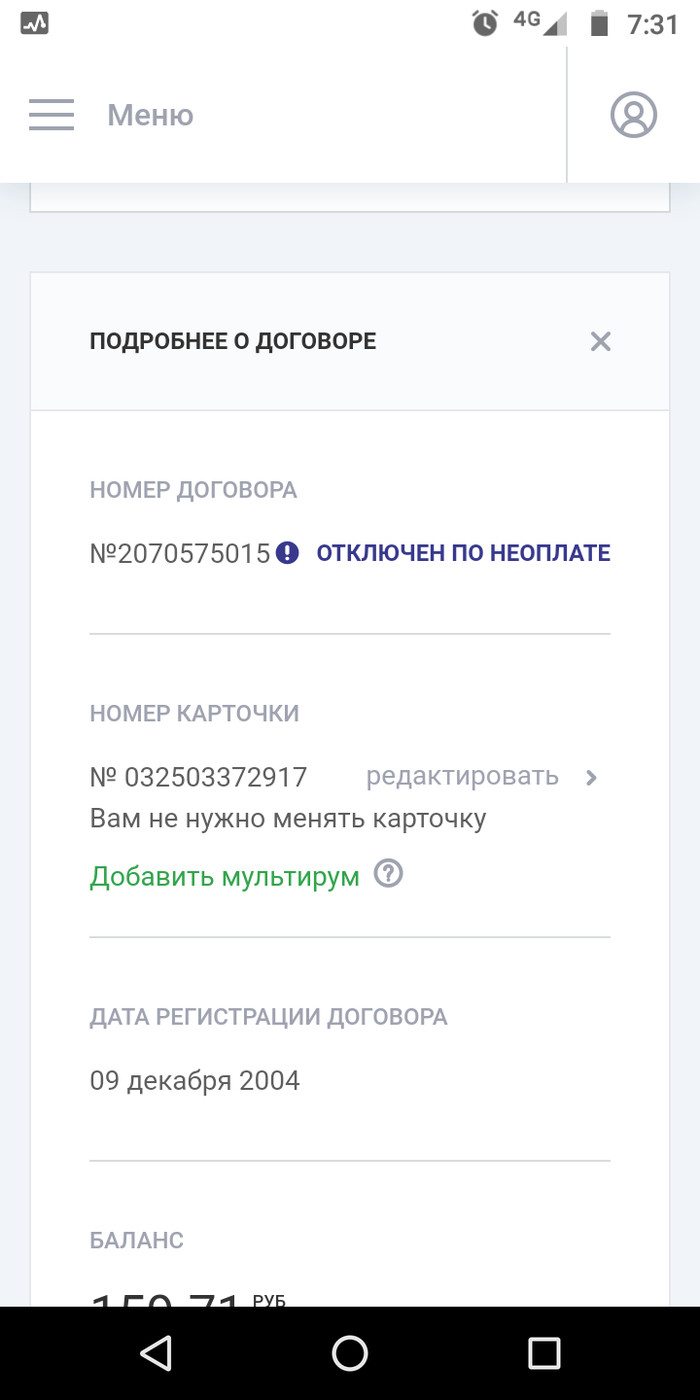Image resolution: width=700 pixels, height=1400 pixels.
Task: Click the 4G signal indicator
Action: [x=540, y=22]
